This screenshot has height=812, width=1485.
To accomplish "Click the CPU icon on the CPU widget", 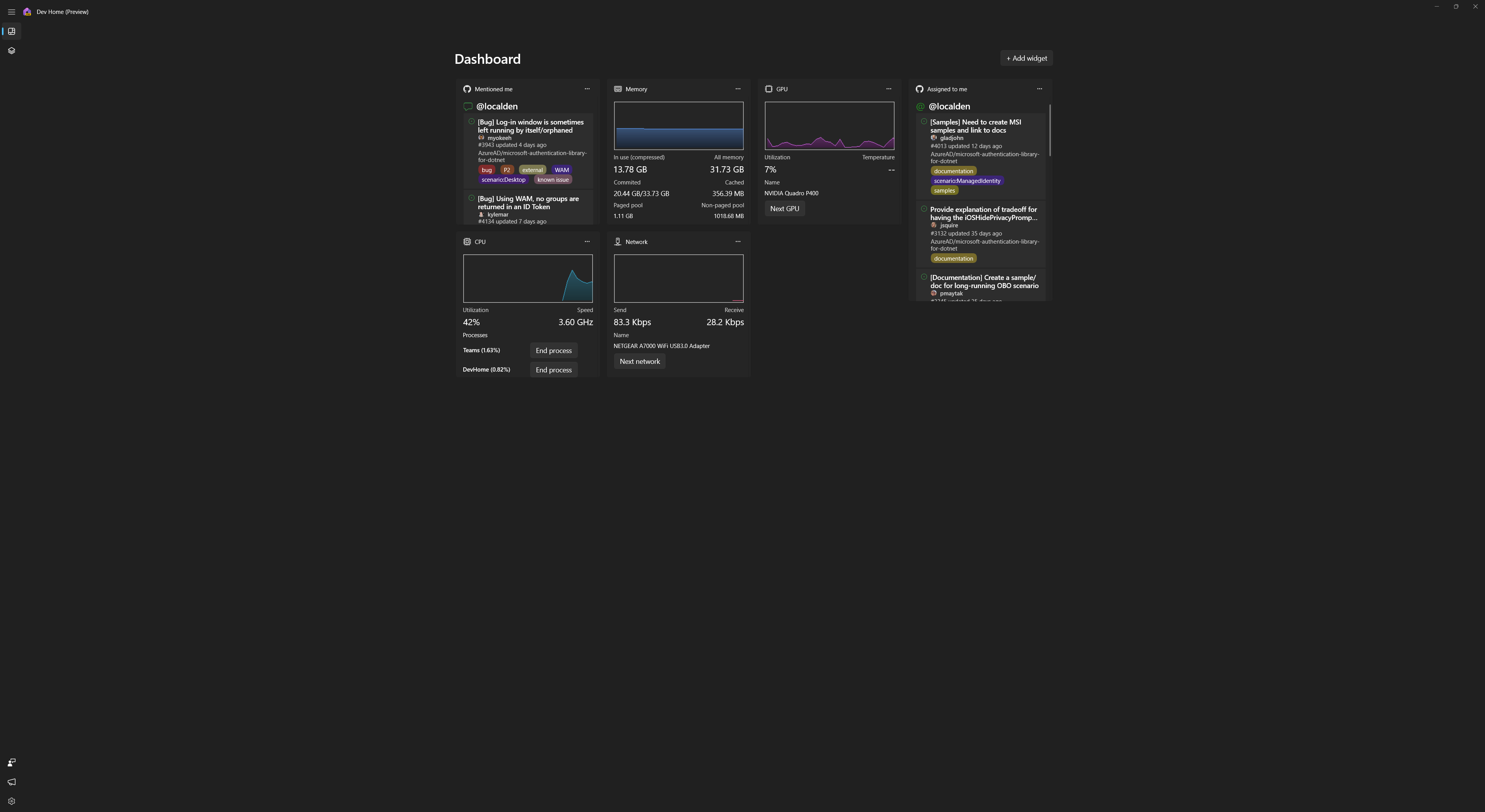I will tap(467, 241).
